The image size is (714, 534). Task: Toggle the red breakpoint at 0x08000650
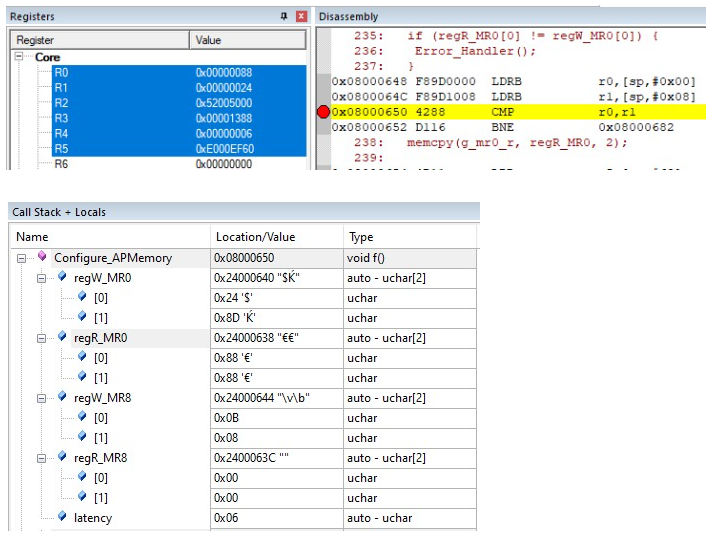(x=323, y=112)
